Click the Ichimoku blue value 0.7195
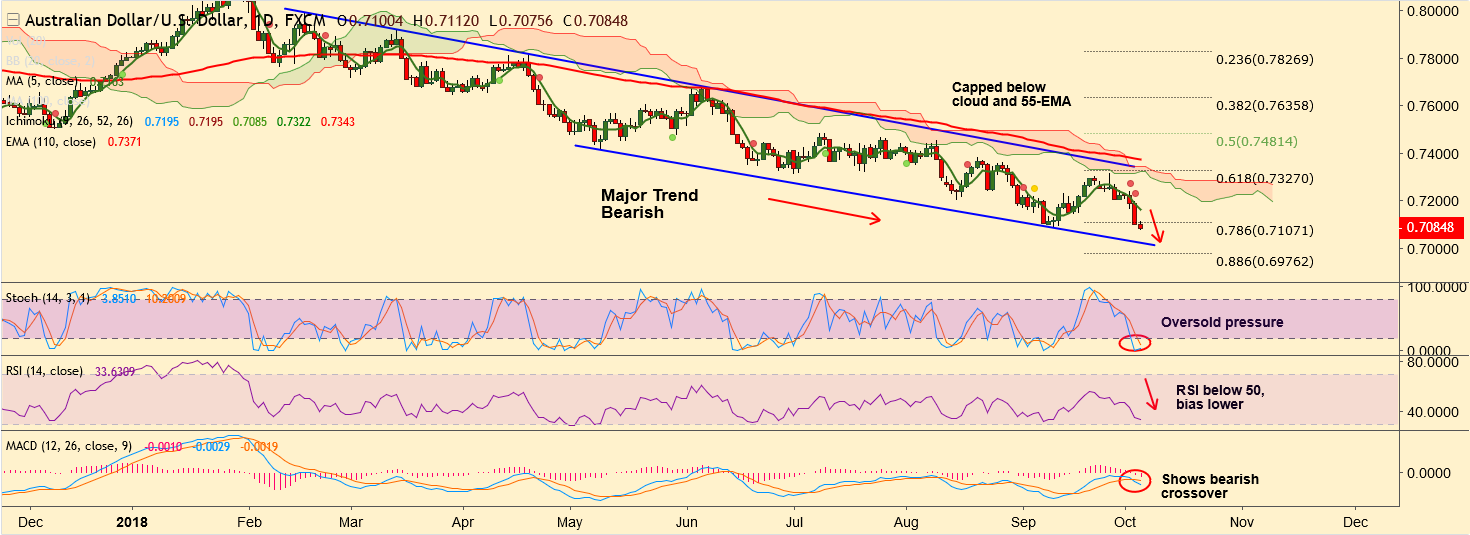The height and width of the screenshot is (535, 1470). 161,121
